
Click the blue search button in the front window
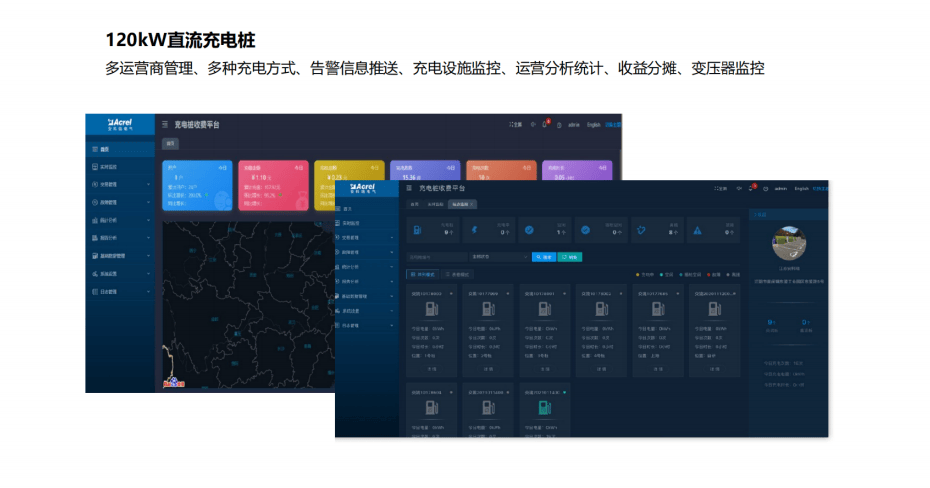(x=544, y=257)
